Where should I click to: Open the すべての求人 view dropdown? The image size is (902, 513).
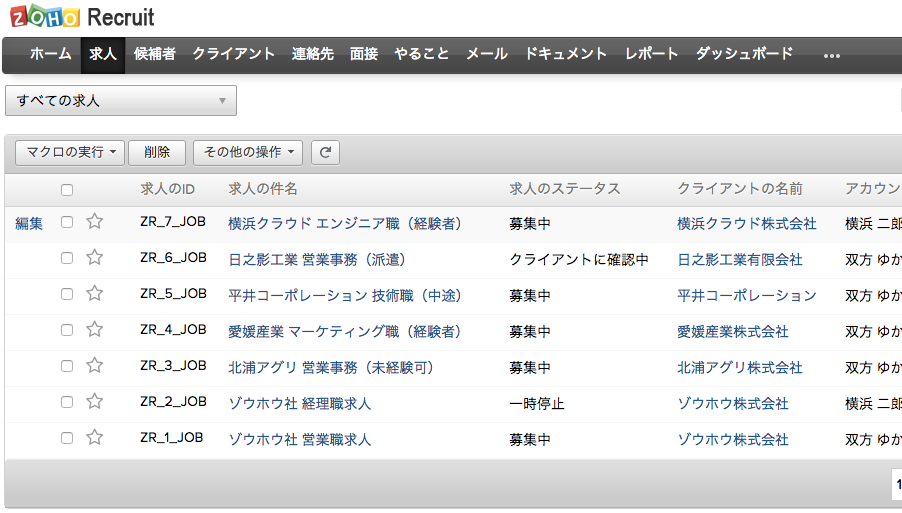point(121,101)
